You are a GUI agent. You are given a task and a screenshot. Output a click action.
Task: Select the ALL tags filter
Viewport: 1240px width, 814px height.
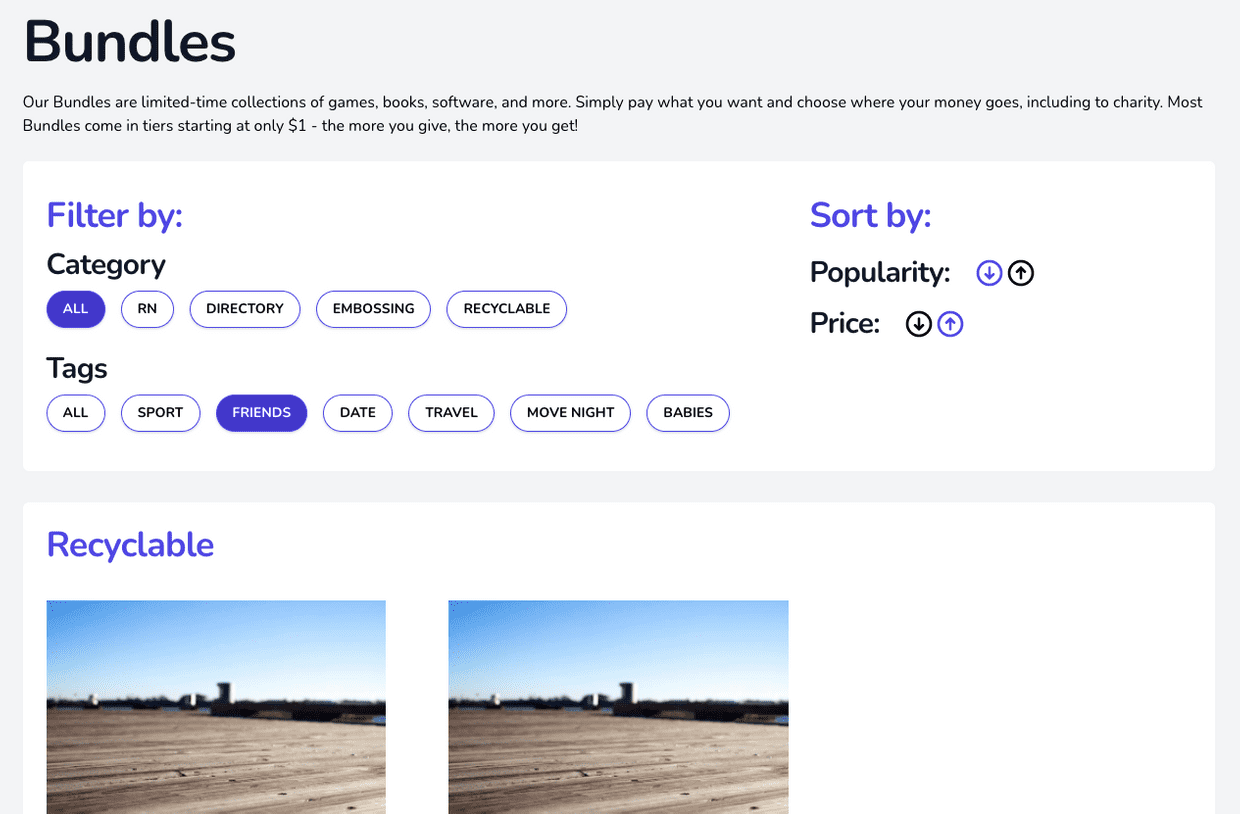point(76,413)
